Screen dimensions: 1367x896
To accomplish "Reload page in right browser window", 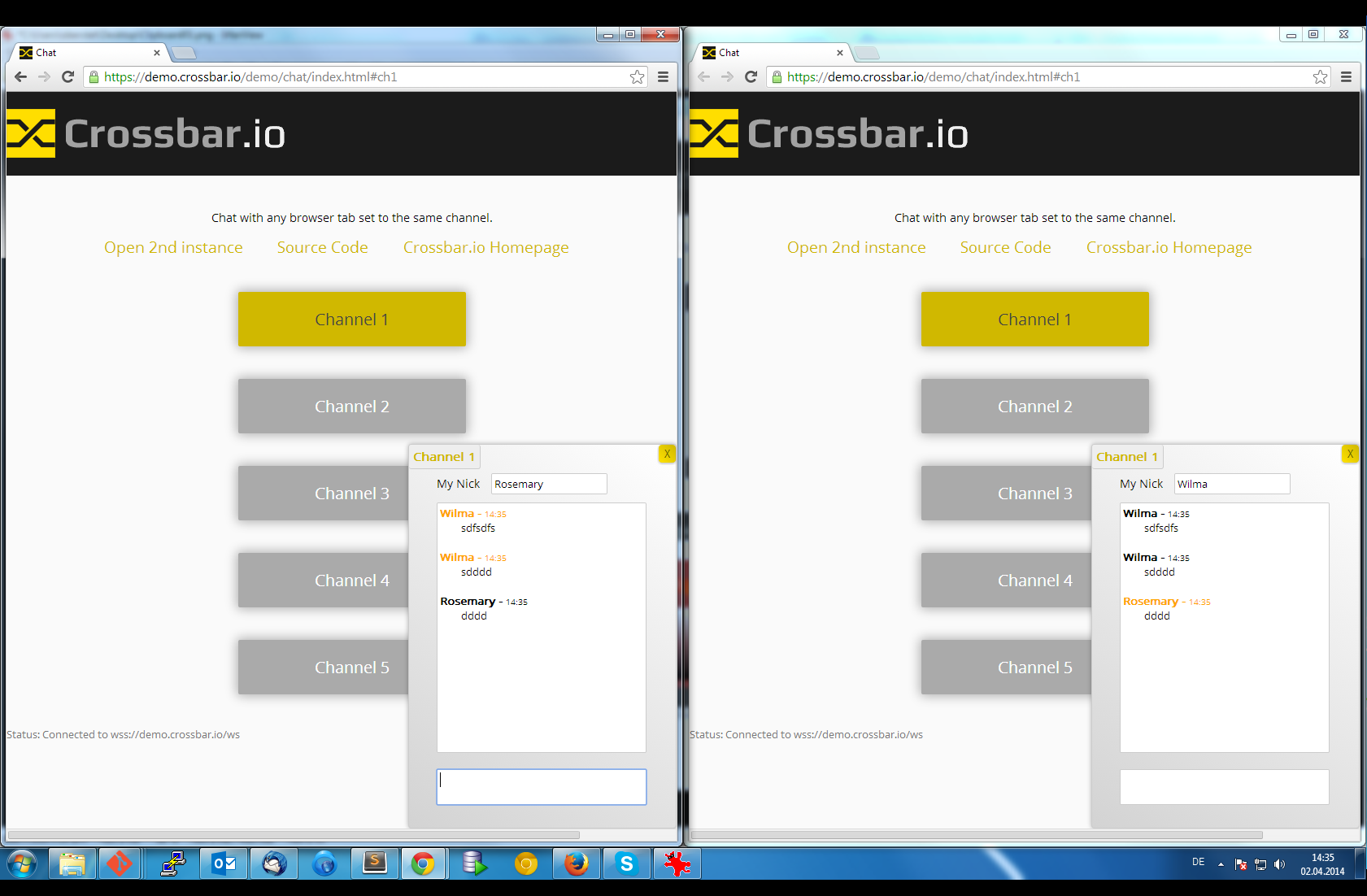I will tap(751, 76).
